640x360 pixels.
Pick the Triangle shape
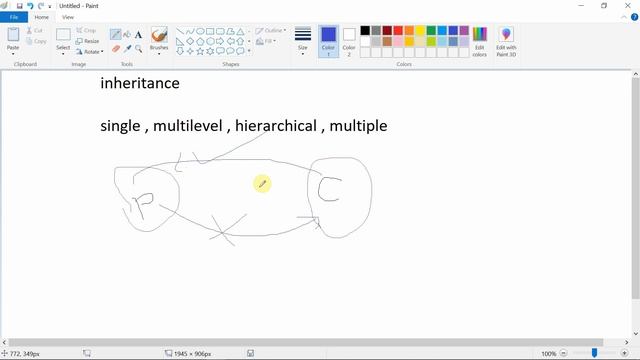(x=240, y=31)
